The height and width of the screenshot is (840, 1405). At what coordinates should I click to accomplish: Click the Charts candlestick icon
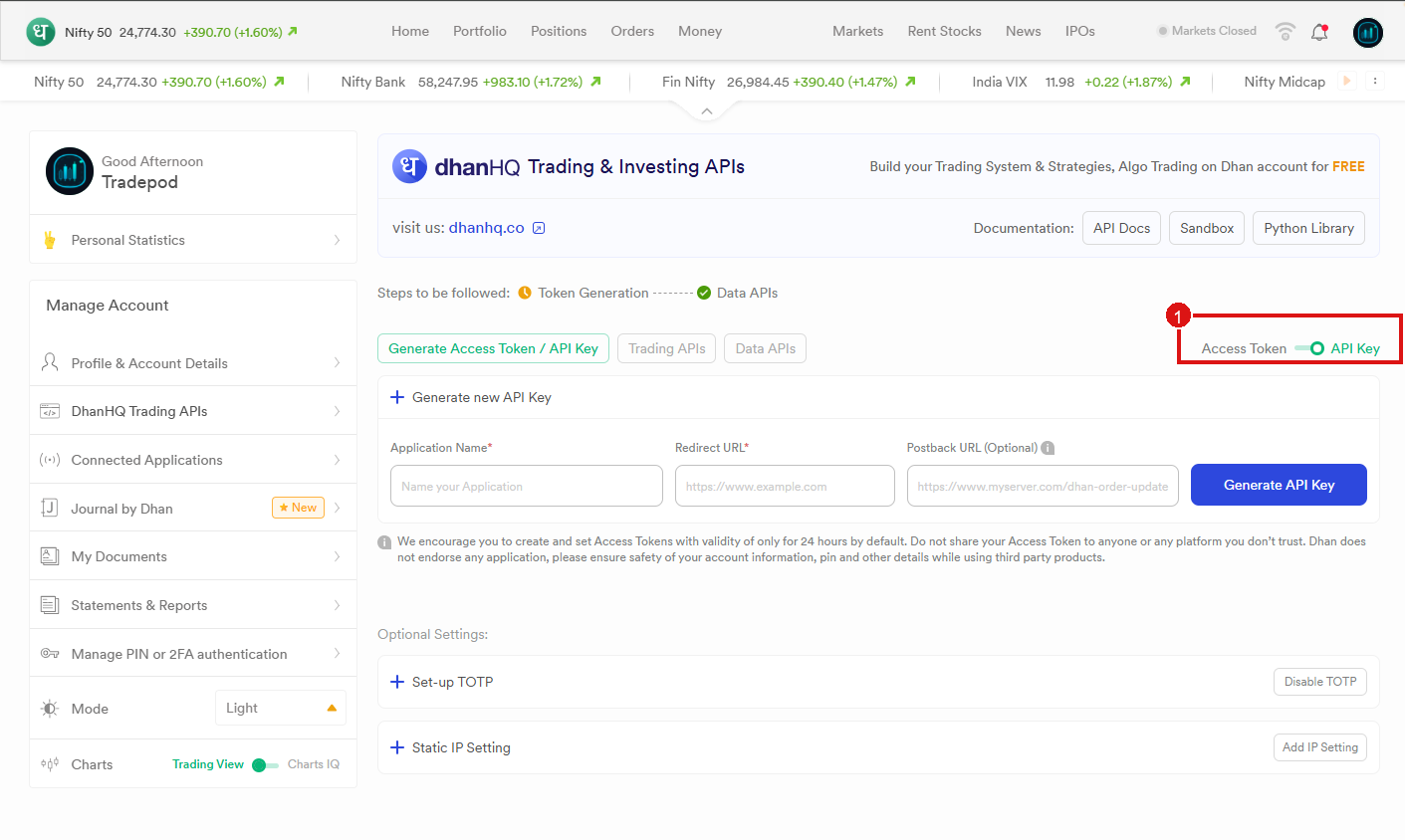click(50, 764)
